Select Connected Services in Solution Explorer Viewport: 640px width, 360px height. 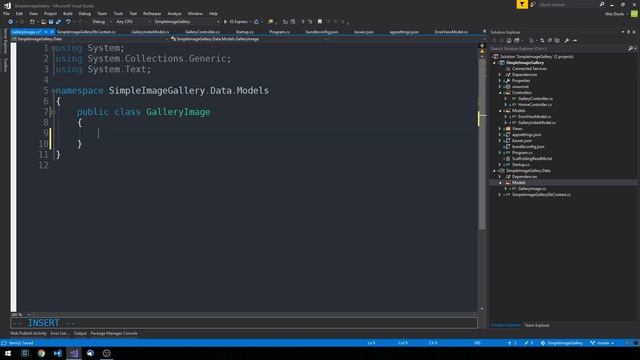click(x=529, y=69)
